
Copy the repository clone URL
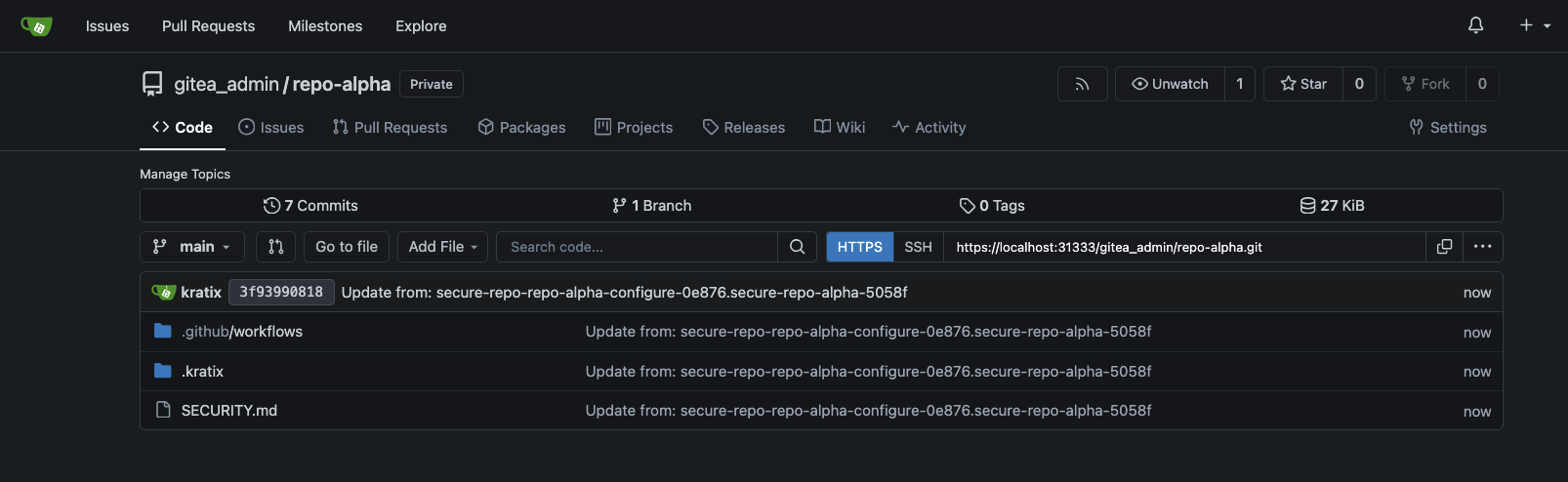pyautogui.click(x=1445, y=247)
